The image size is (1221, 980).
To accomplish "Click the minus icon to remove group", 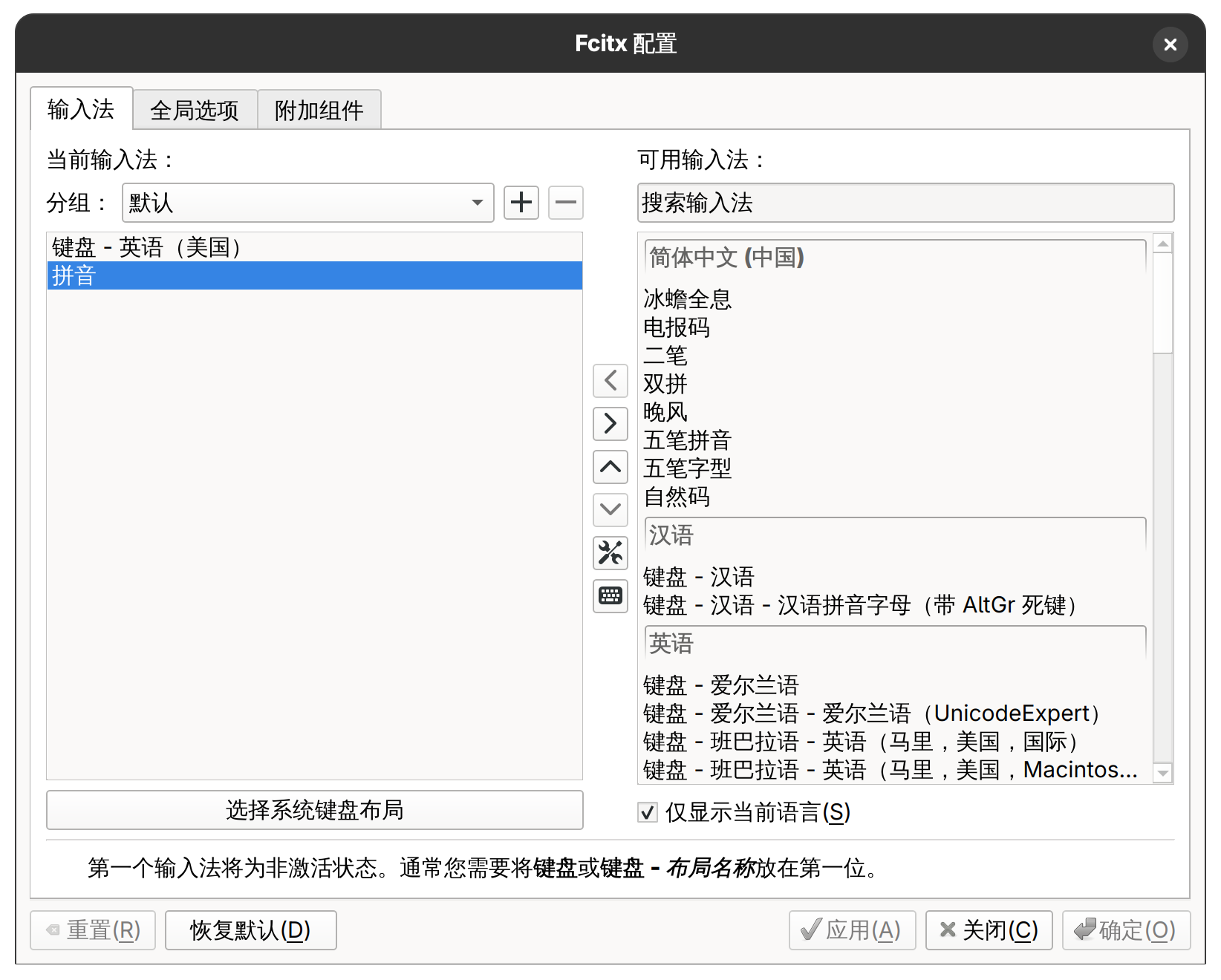I will tap(566, 202).
